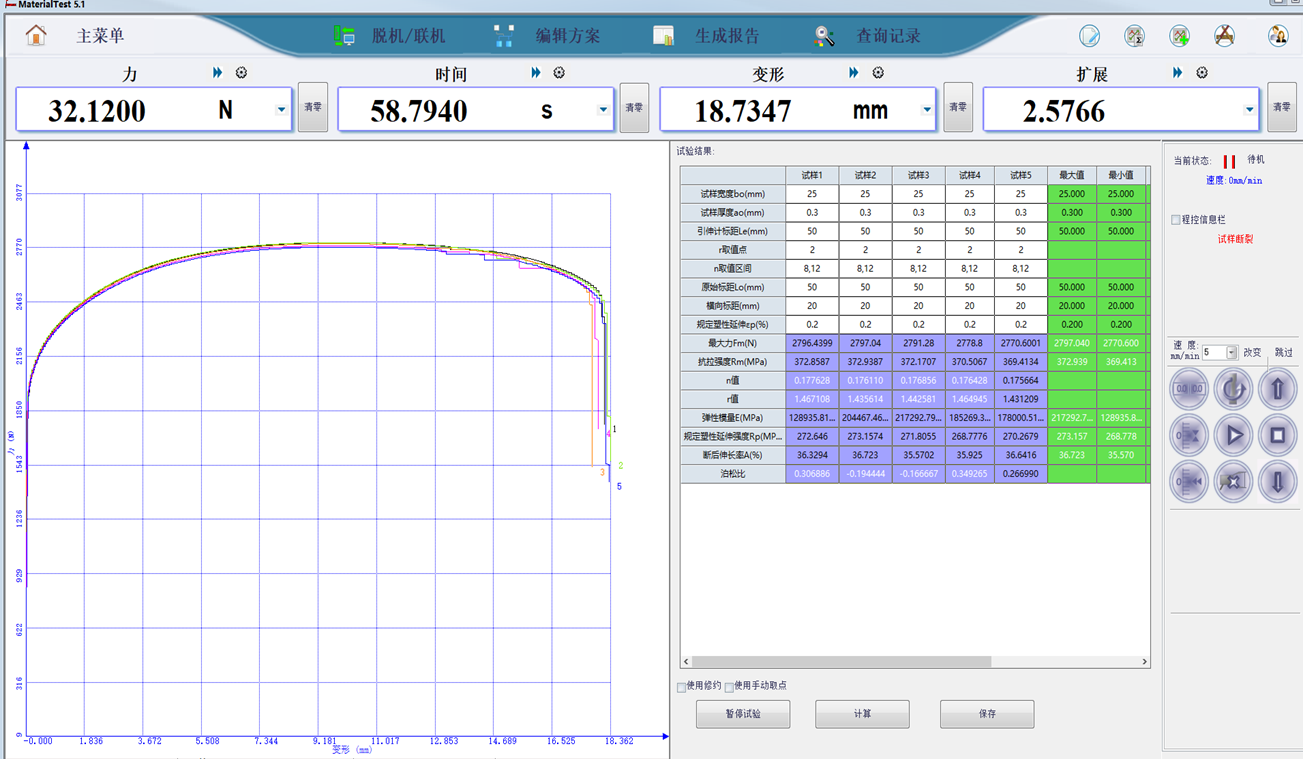The width and height of the screenshot is (1303, 759).
Task: Click the home icon beside 主菜单
Action: click(x=36, y=36)
